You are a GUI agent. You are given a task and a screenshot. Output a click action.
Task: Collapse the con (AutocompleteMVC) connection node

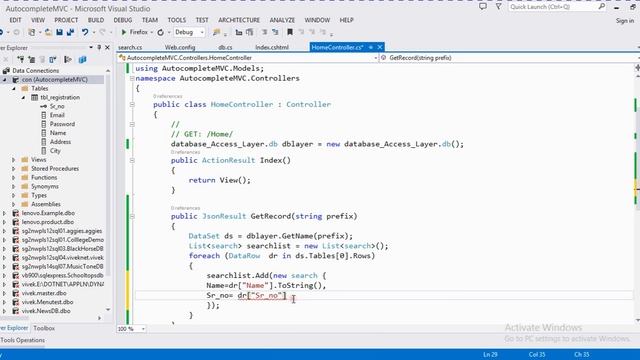(x=4, y=80)
